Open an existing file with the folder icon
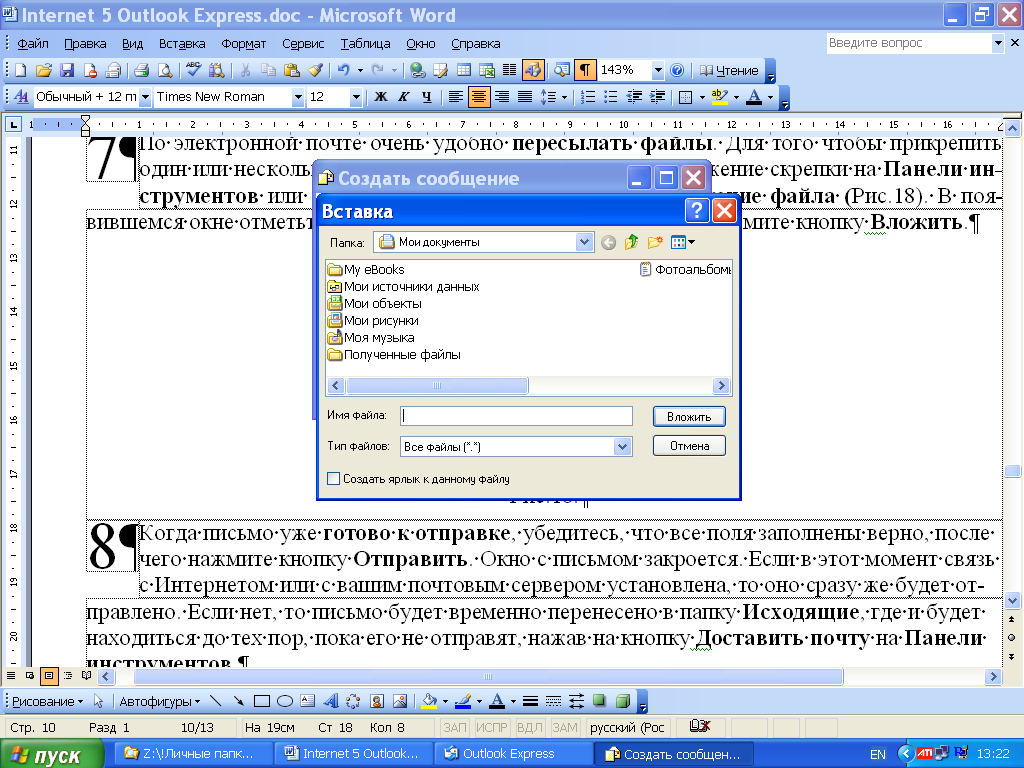The width and height of the screenshot is (1024, 768). (x=44, y=70)
